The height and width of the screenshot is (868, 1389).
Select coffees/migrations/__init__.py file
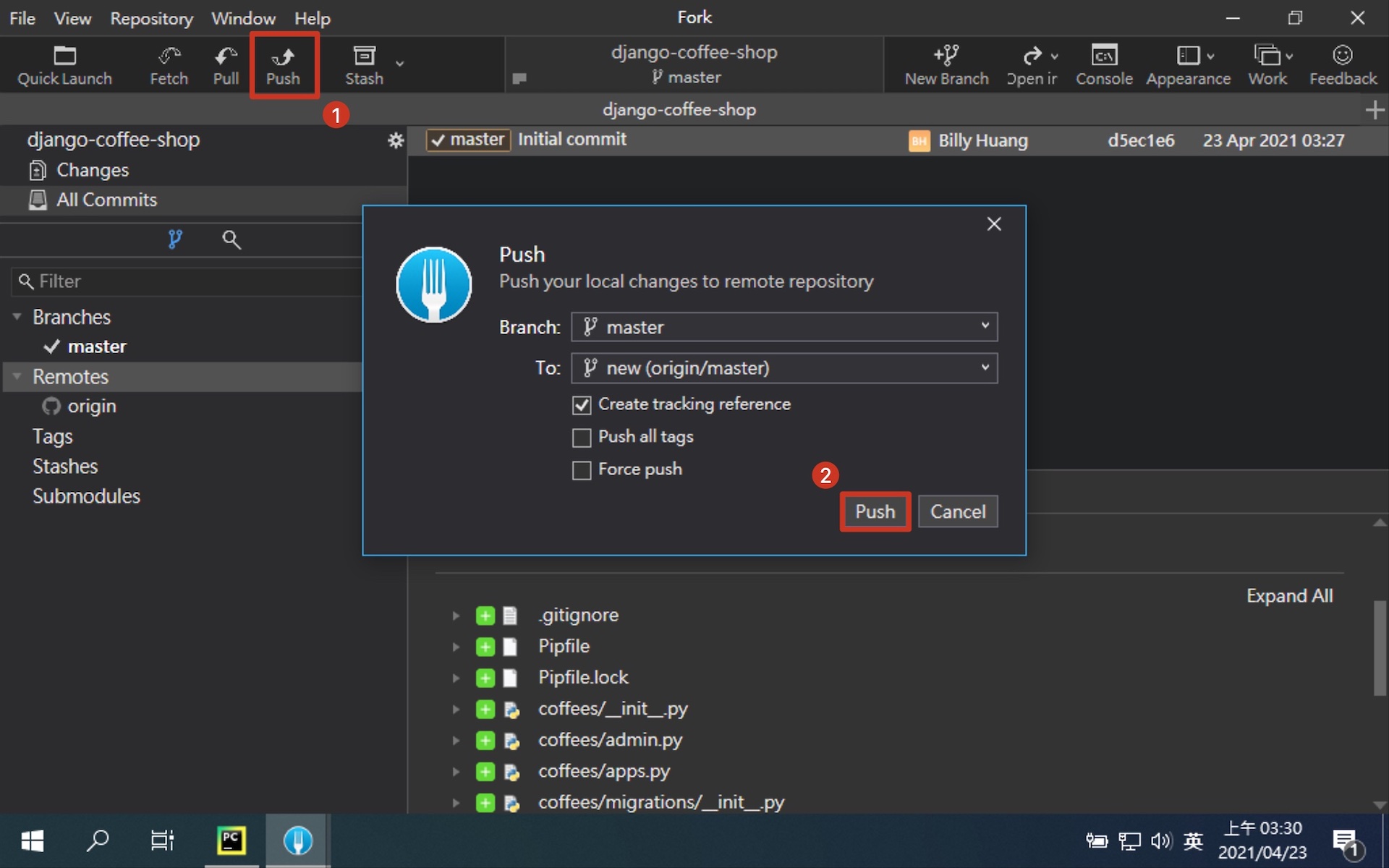pyautogui.click(x=660, y=802)
